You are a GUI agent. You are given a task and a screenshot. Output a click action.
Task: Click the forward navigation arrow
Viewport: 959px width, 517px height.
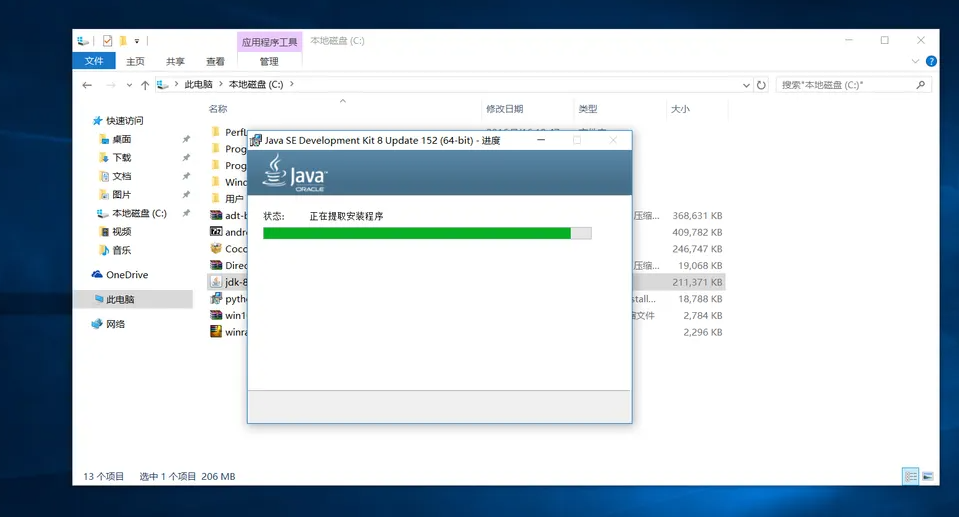coord(111,85)
